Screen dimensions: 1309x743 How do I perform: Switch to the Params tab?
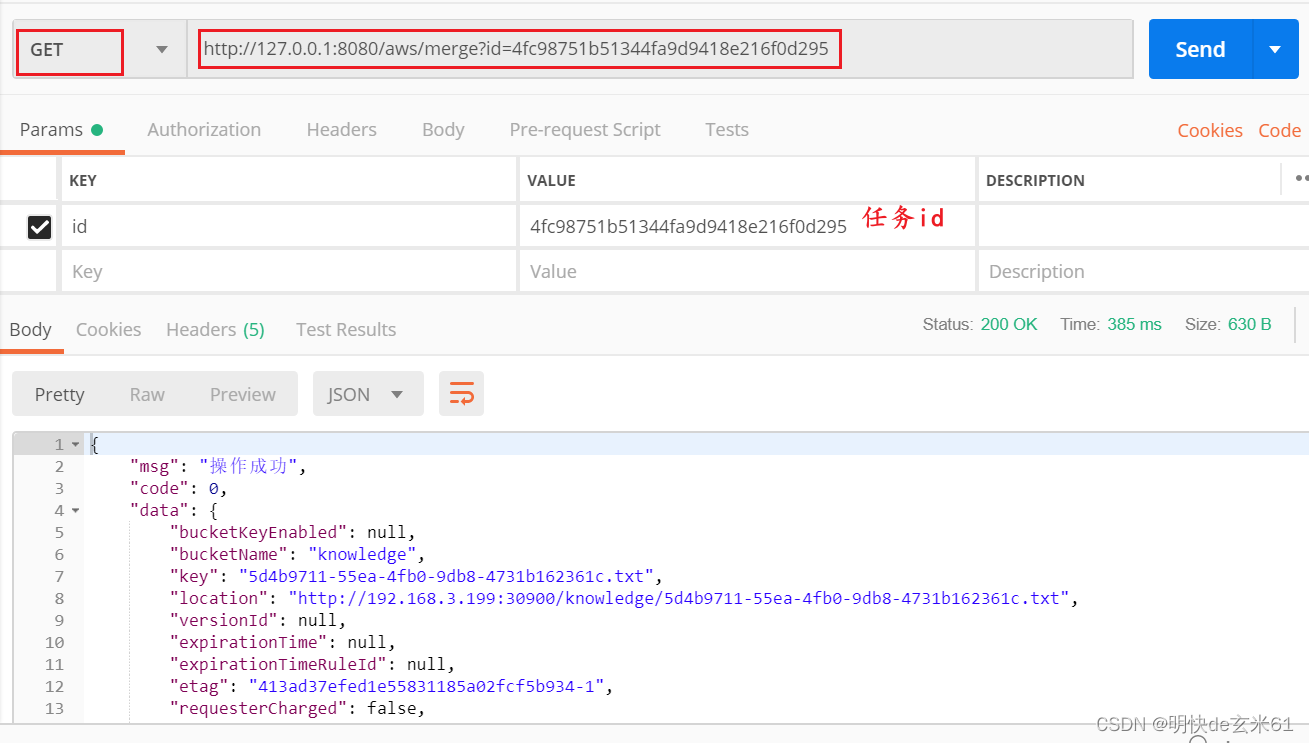[61, 130]
